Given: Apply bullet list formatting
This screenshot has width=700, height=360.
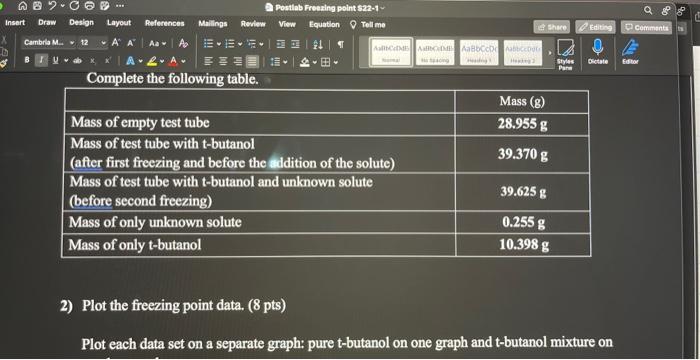Looking at the screenshot, I should click(208, 44).
